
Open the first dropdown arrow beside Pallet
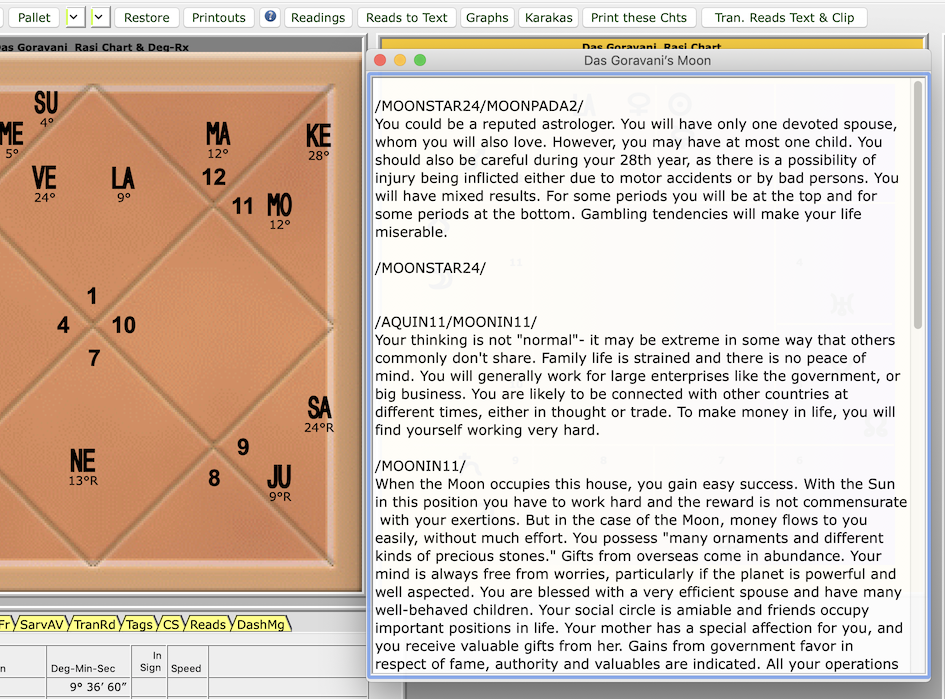75,18
